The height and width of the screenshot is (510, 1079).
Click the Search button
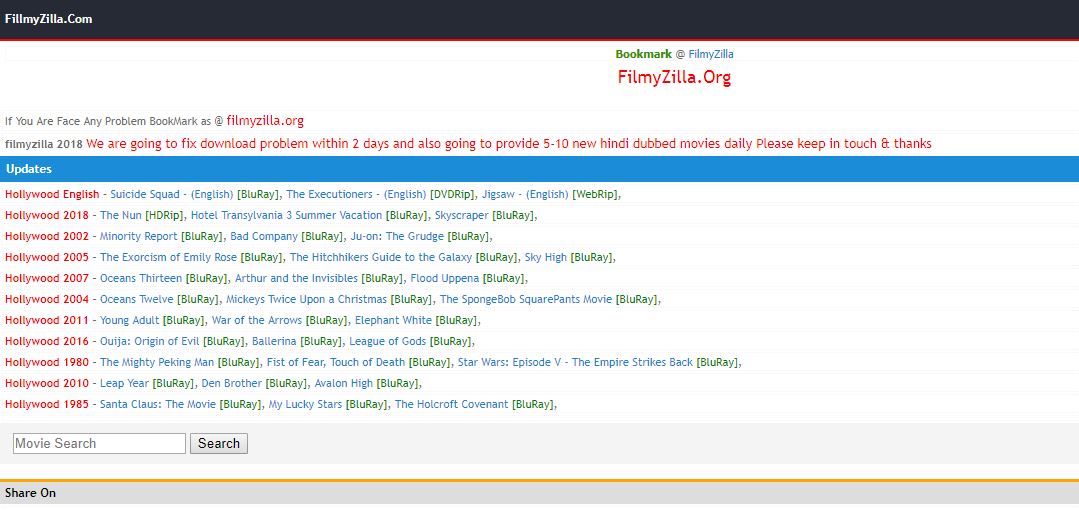219,444
